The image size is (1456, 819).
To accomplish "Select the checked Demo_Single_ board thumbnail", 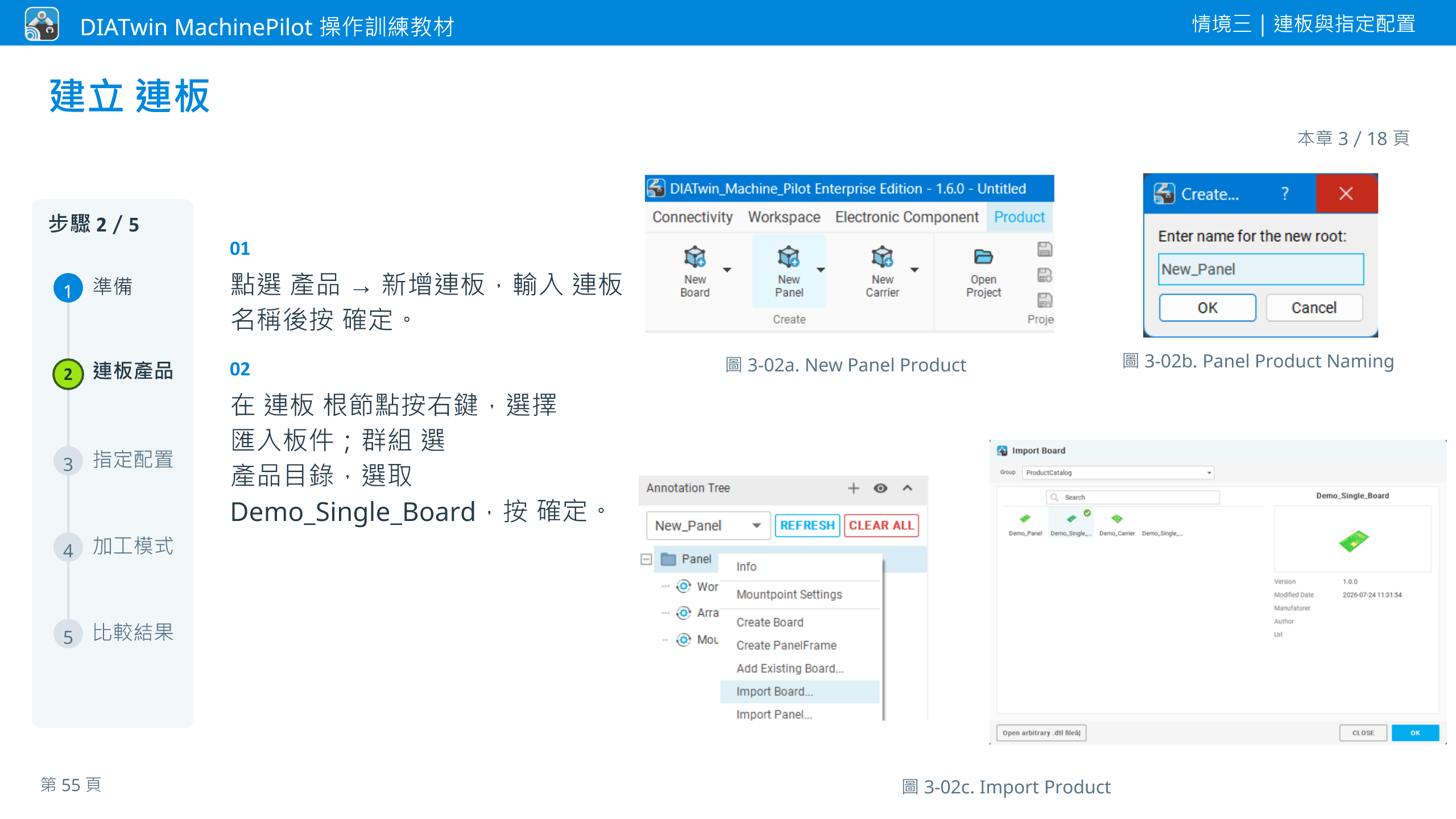I will 1072,519.
